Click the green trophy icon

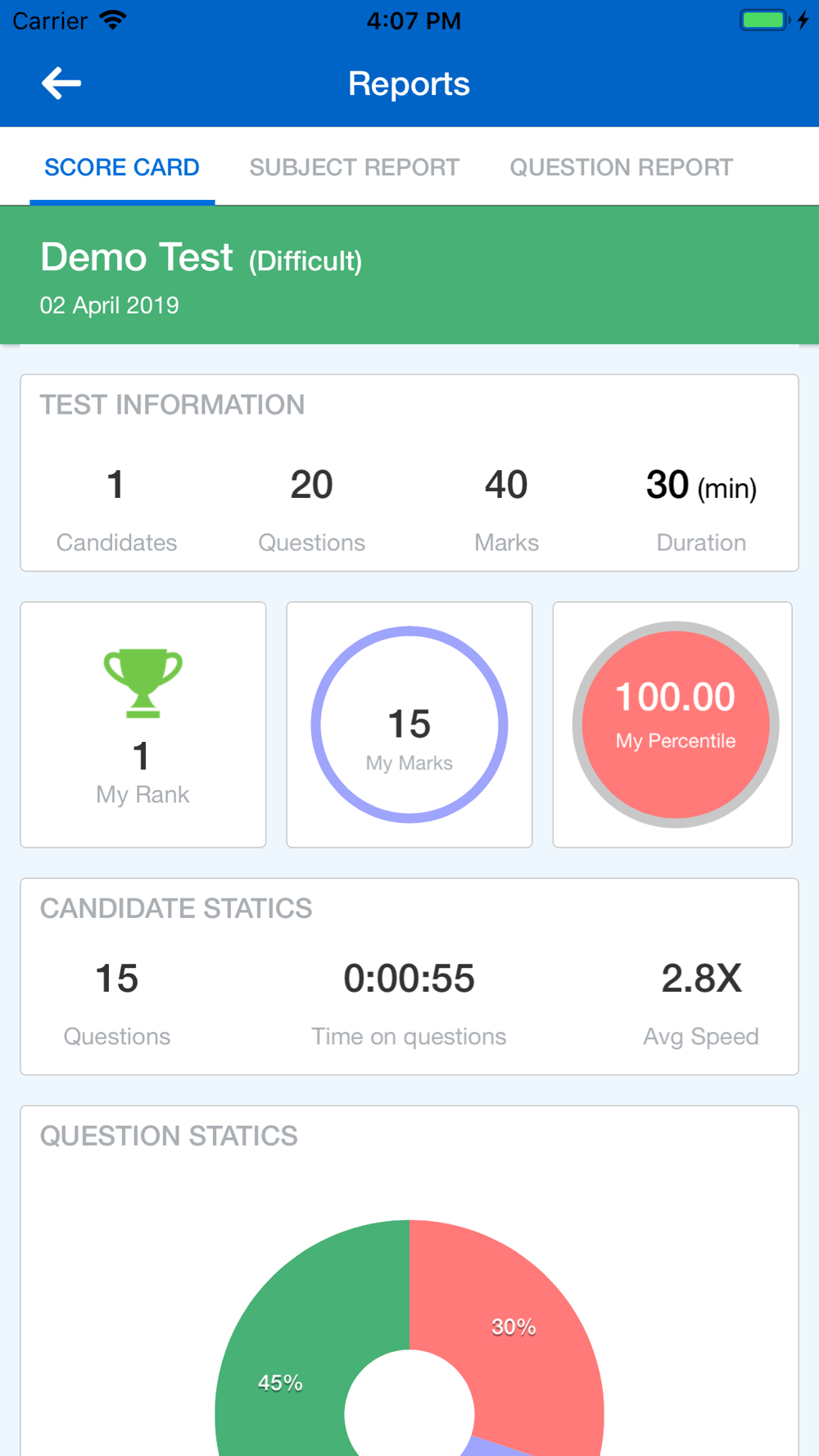[x=143, y=683]
